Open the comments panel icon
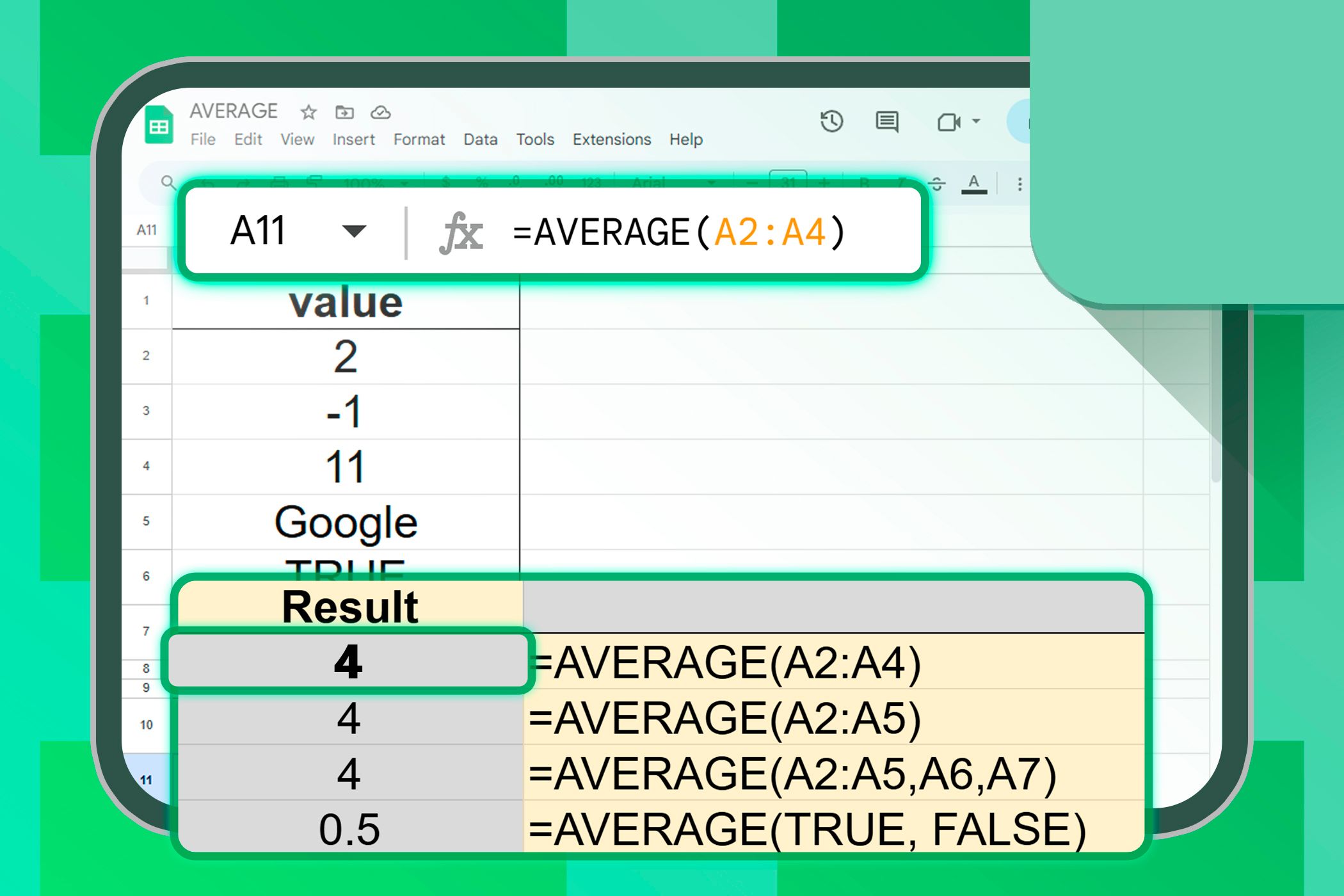 tap(886, 122)
